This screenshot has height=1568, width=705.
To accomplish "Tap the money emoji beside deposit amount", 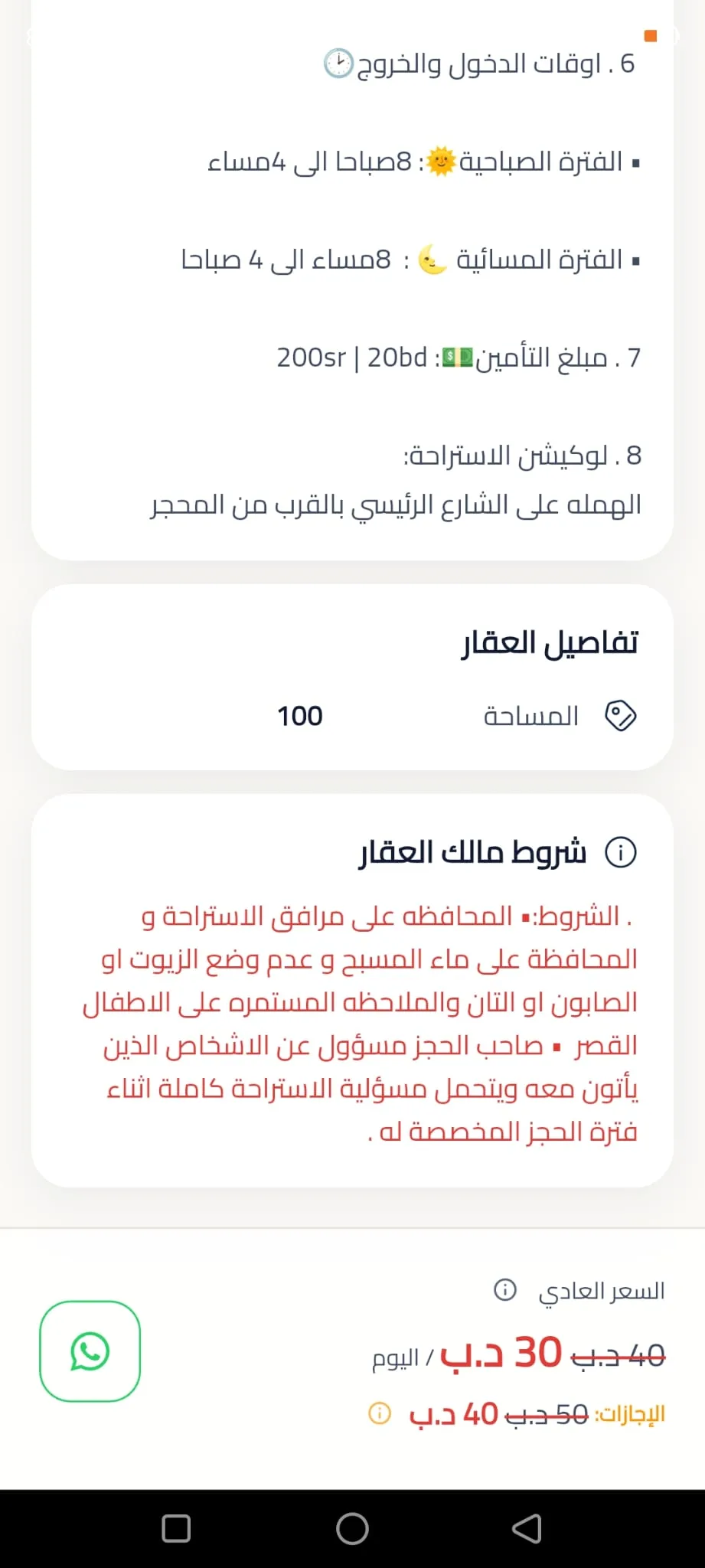I will coord(458,358).
